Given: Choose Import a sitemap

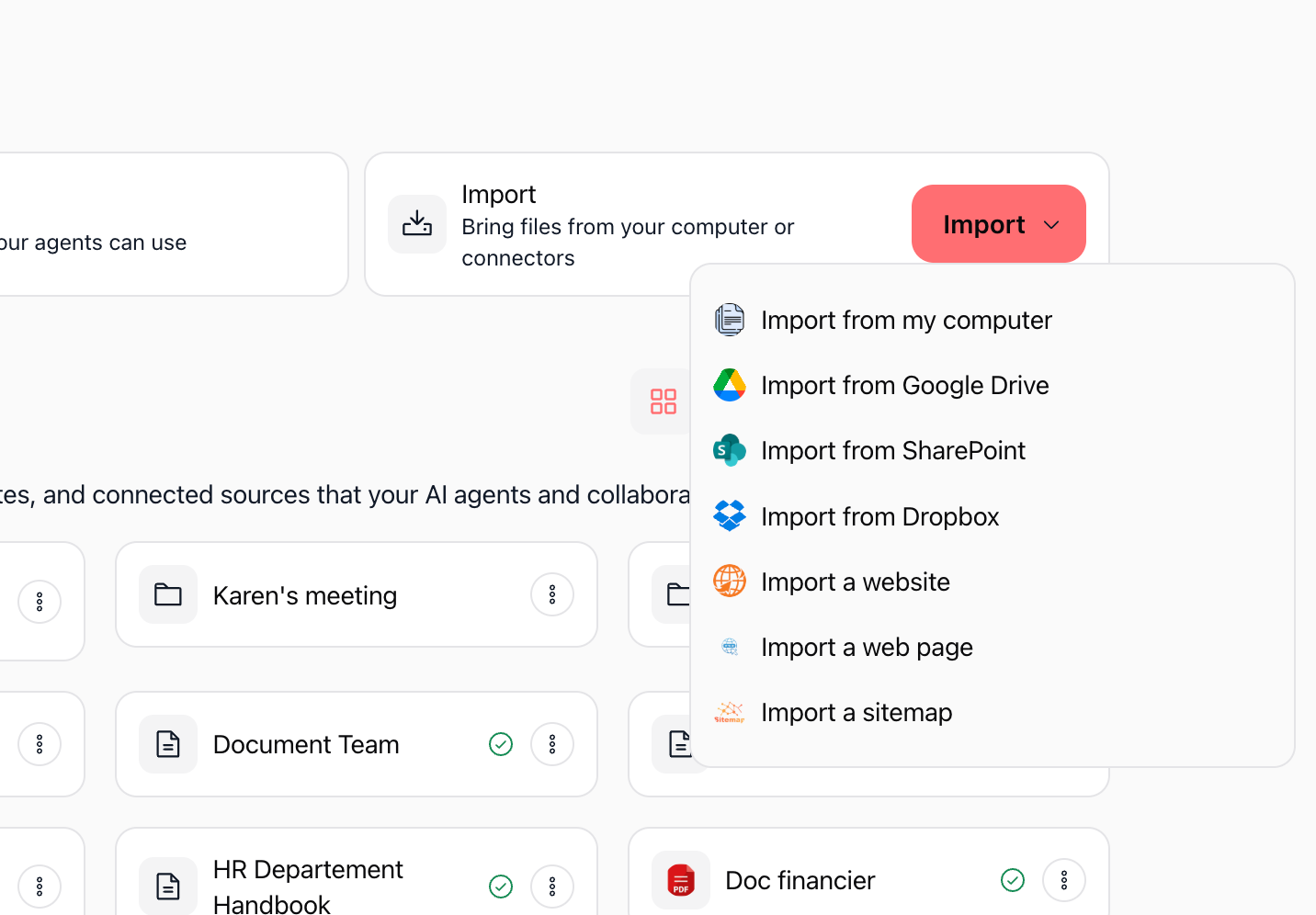Looking at the screenshot, I should pyautogui.click(x=993, y=712).
